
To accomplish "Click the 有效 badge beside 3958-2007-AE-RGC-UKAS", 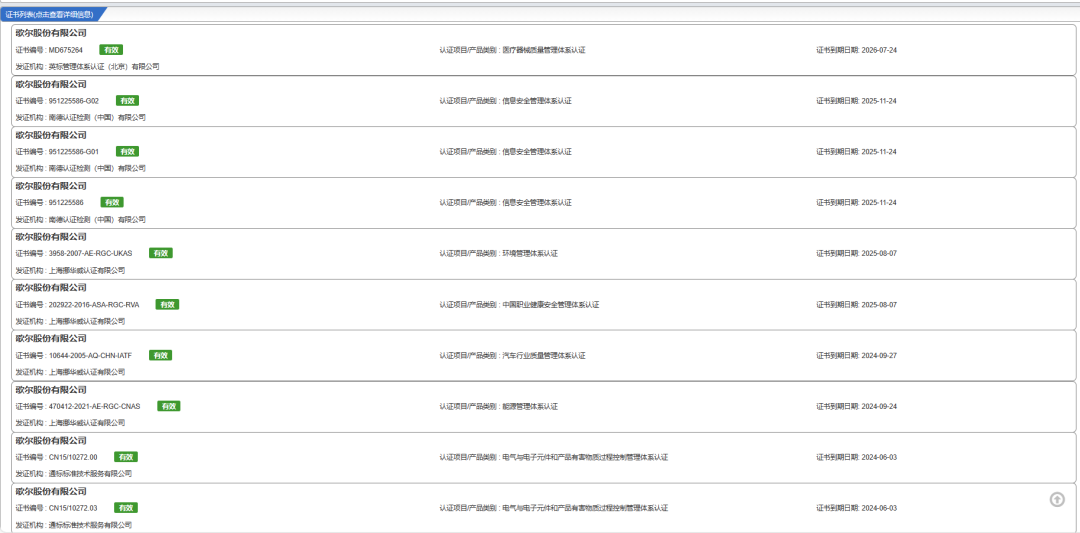I will pos(160,253).
